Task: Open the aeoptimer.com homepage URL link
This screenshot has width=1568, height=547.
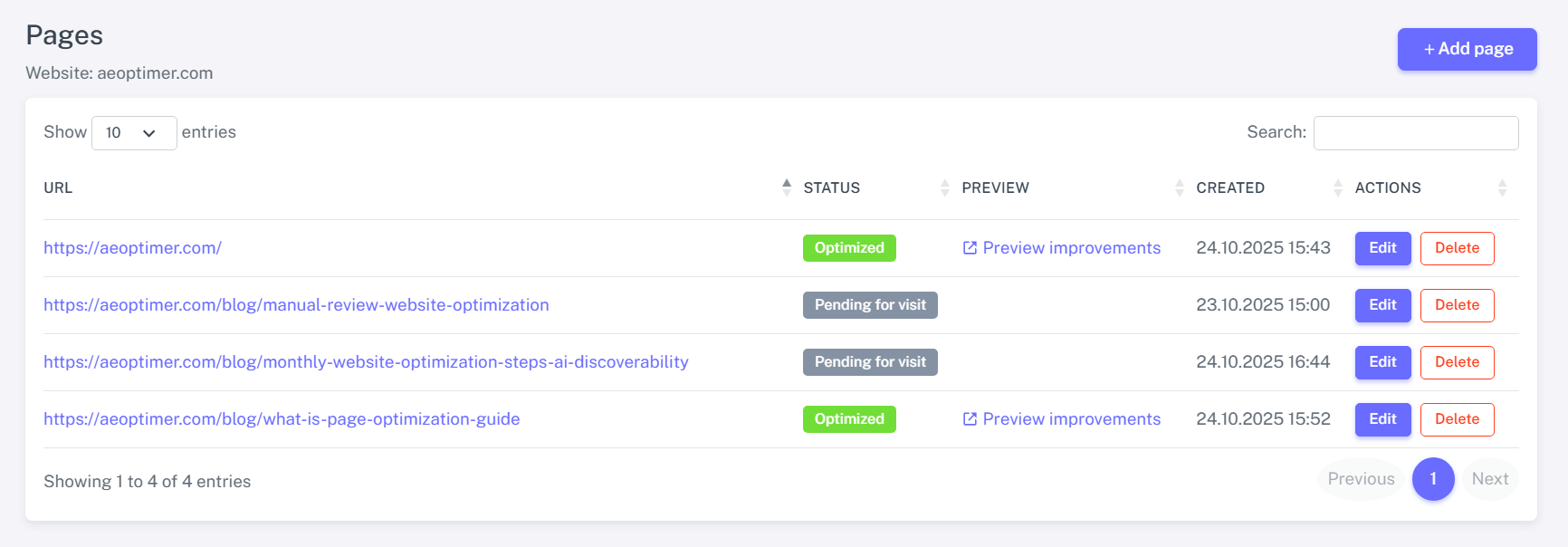Action: (x=132, y=248)
